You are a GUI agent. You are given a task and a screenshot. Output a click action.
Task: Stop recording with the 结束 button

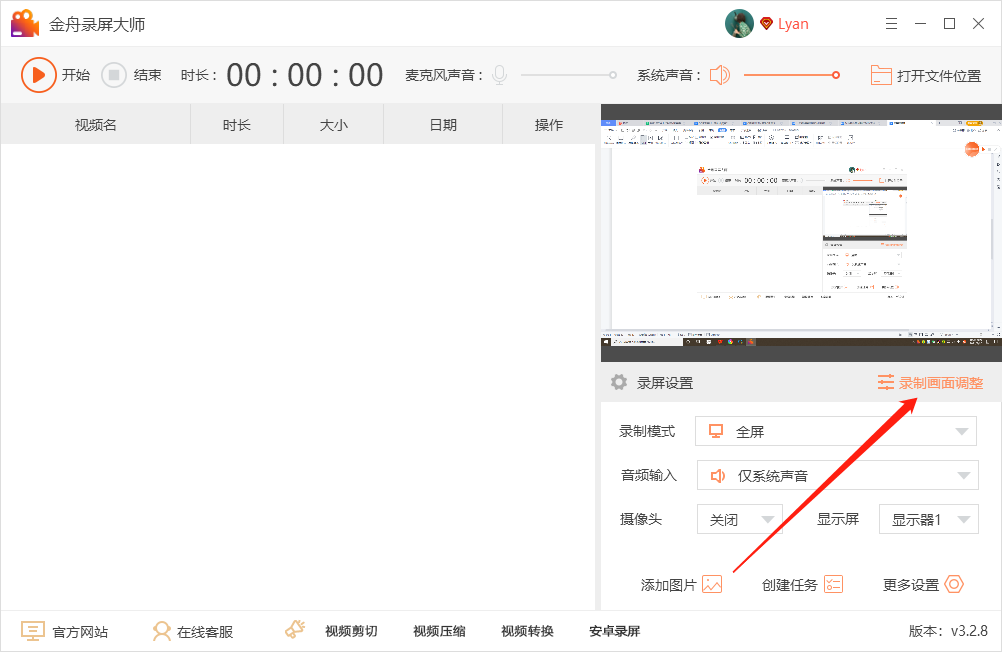pyautogui.click(x=114, y=75)
